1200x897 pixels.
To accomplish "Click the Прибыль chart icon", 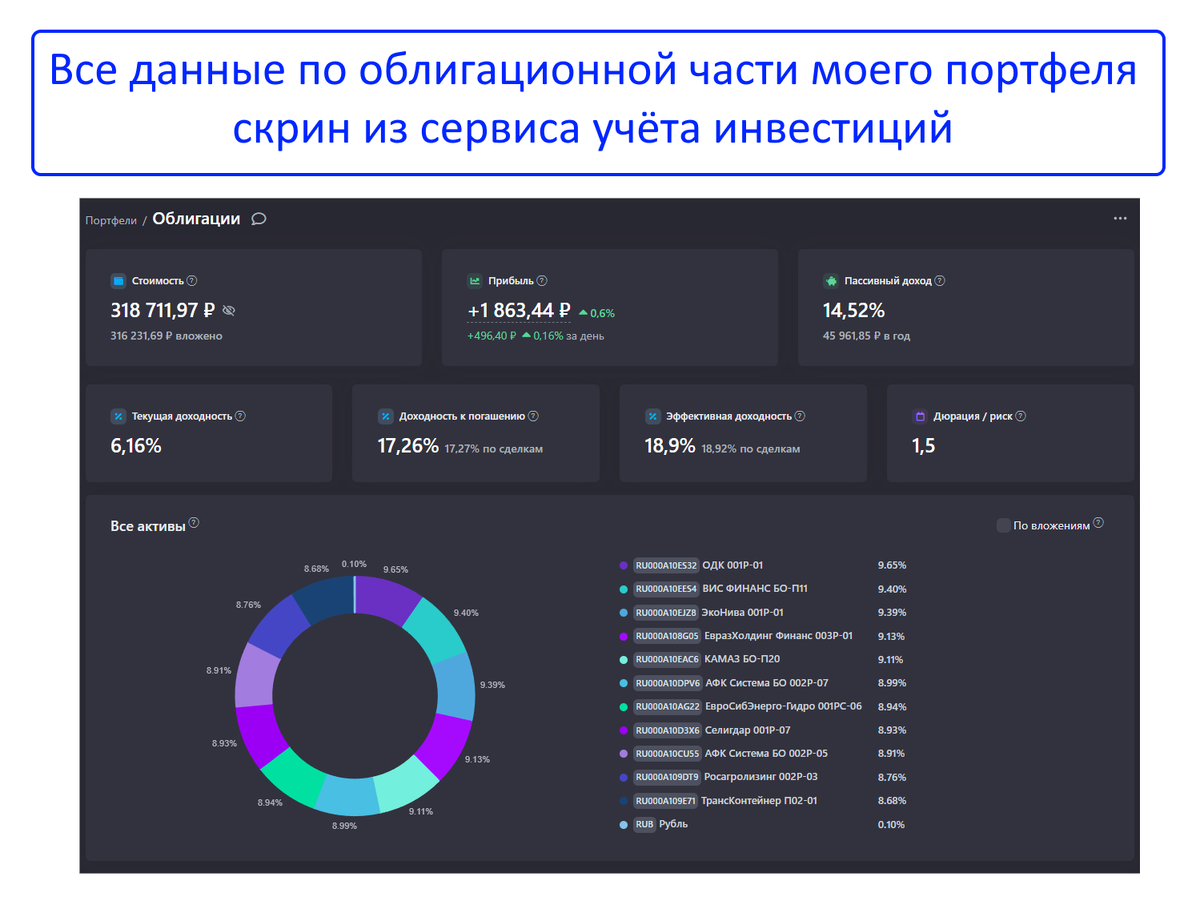I will click(475, 281).
